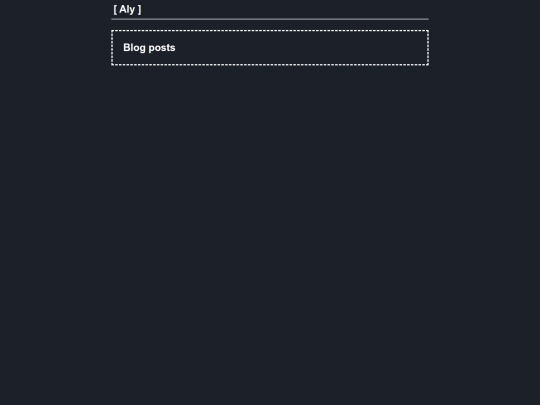Click the dashed bottom border of the Blog posts card
This screenshot has height=405, width=540.
[270, 64]
